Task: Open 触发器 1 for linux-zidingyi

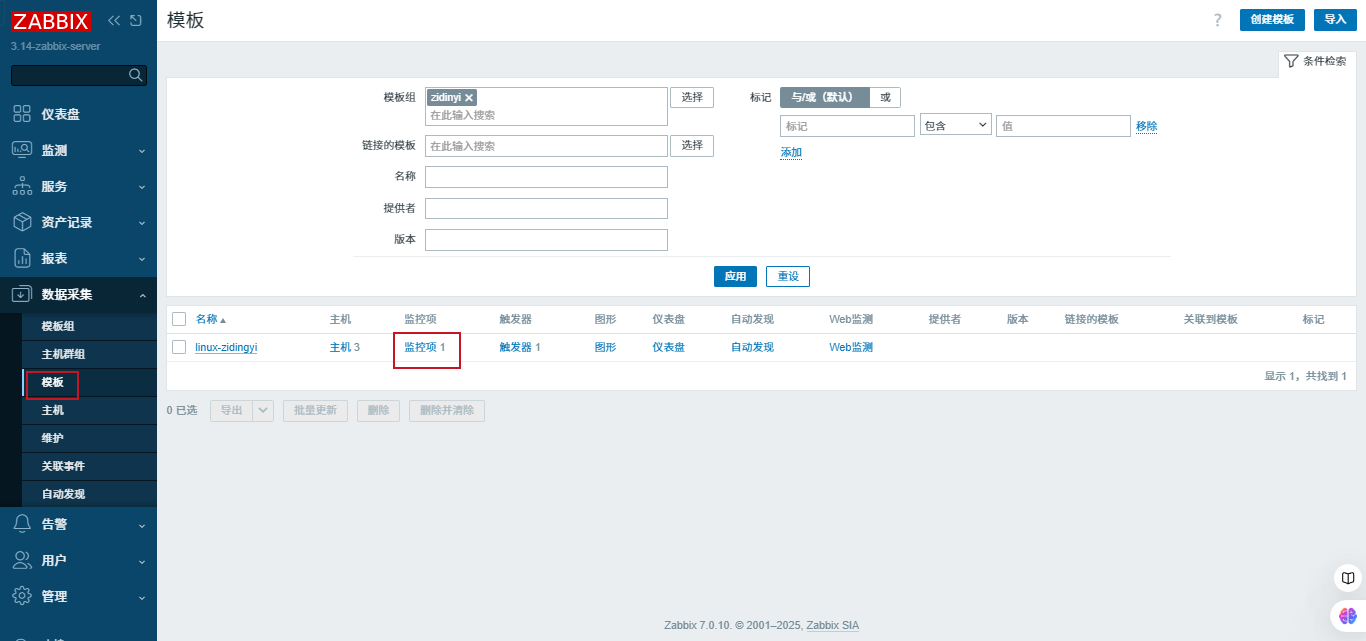Action: (x=520, y=347)
